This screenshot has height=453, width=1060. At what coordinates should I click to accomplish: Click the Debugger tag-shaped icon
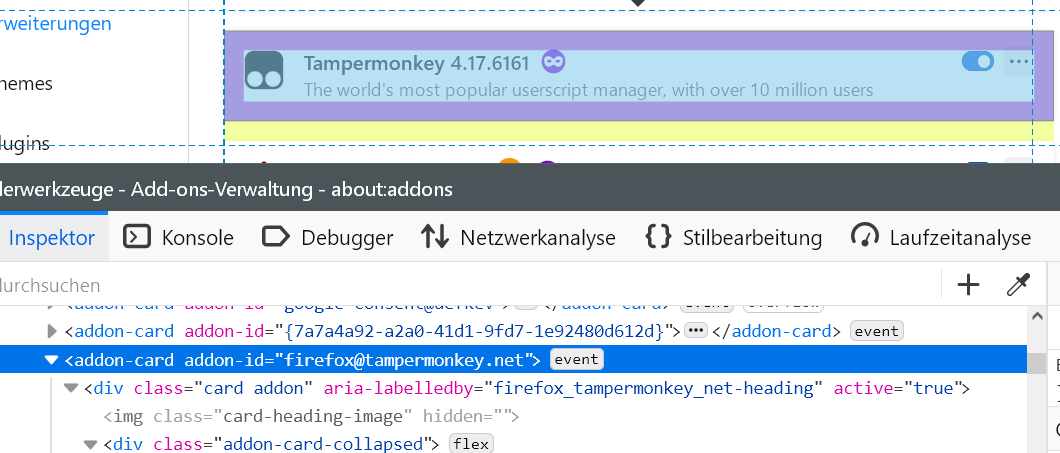coord(275,237)
